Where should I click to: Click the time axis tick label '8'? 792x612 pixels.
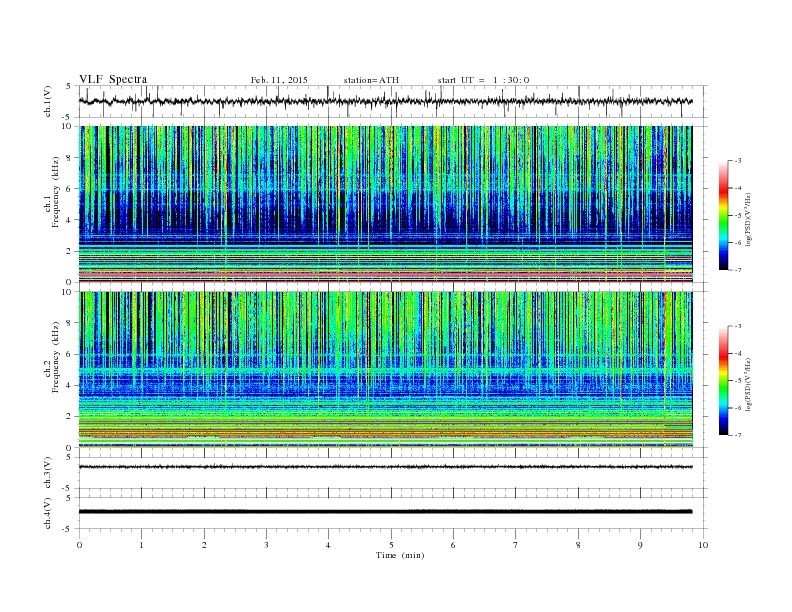pos(578,545)
